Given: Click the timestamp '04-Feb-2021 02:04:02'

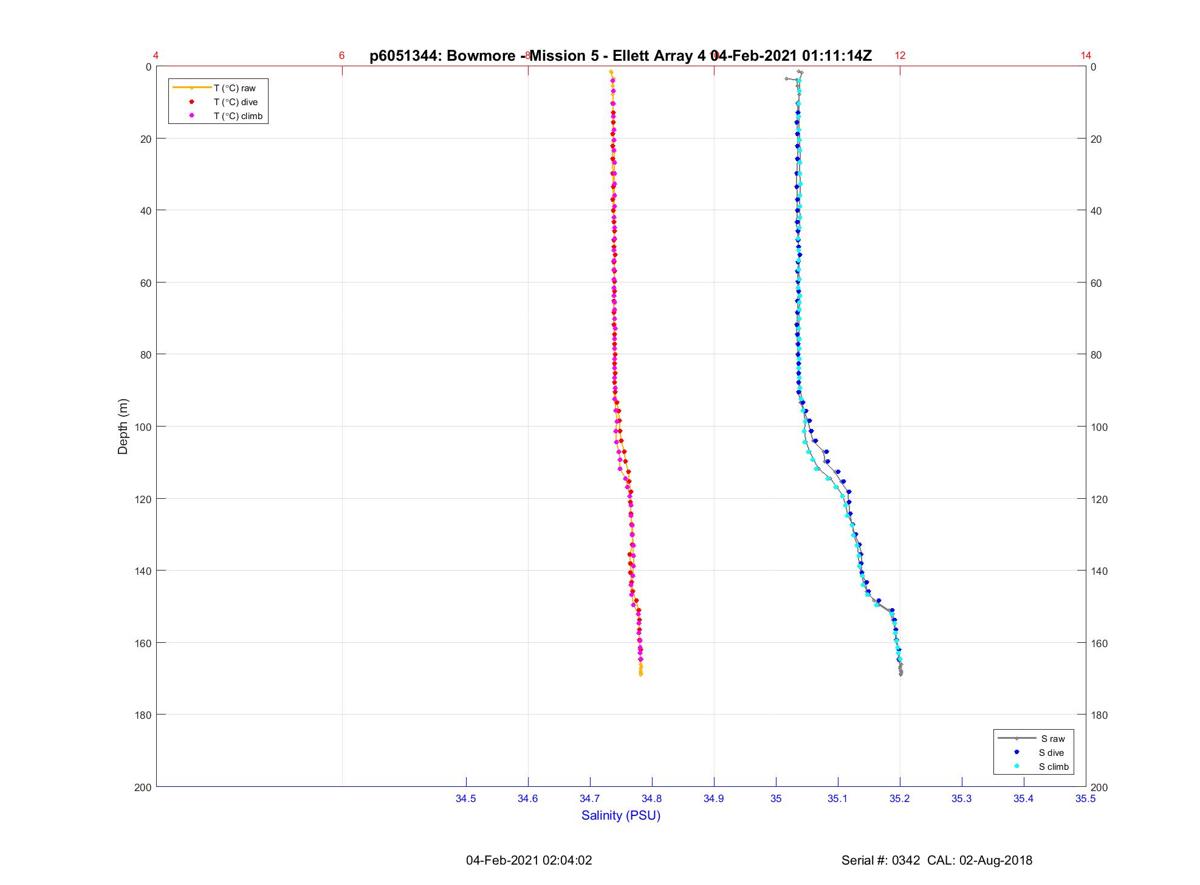Looking at the screenshot, I should tap(529, 860).
